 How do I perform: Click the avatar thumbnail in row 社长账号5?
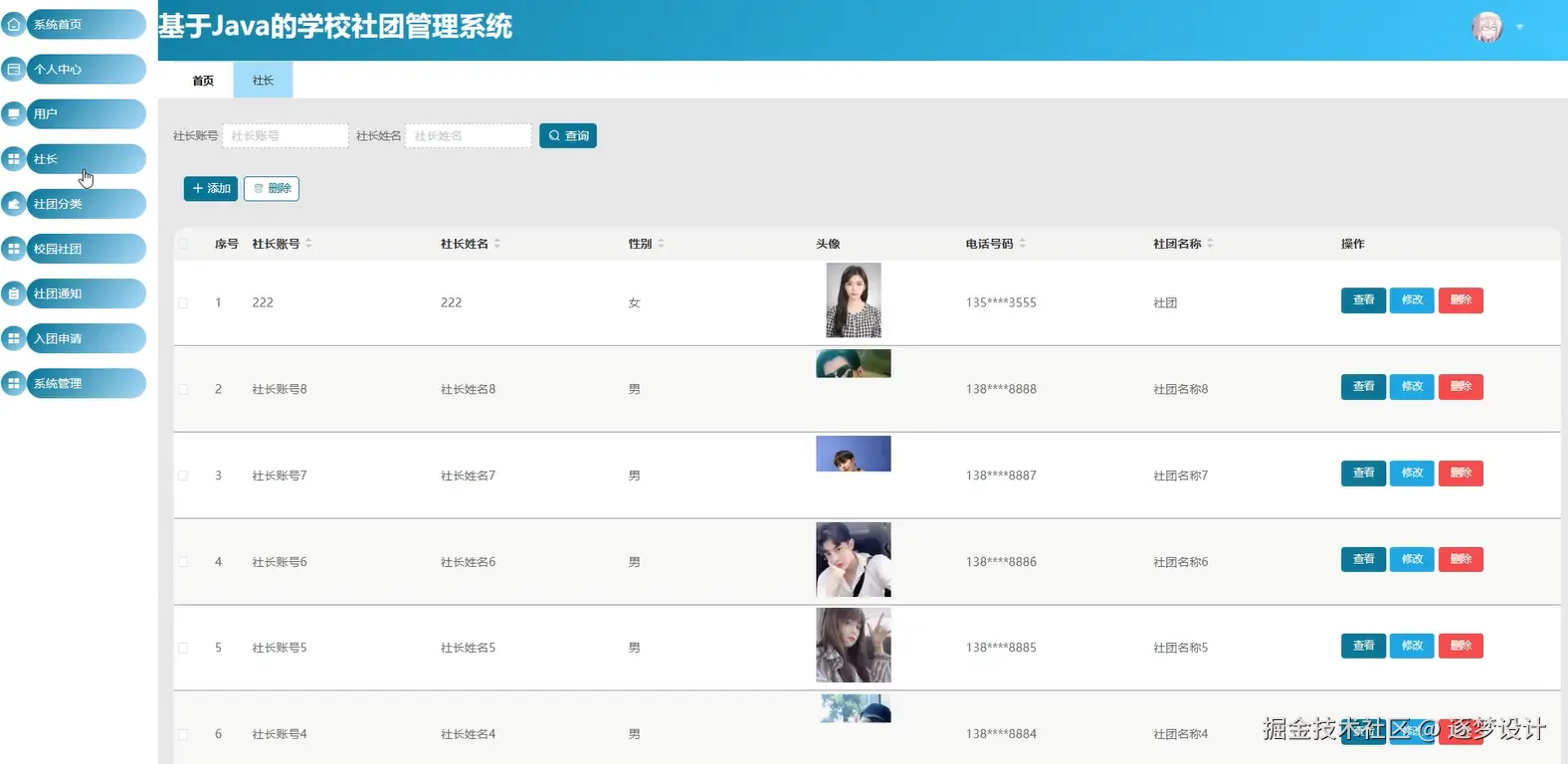point(854,646)
